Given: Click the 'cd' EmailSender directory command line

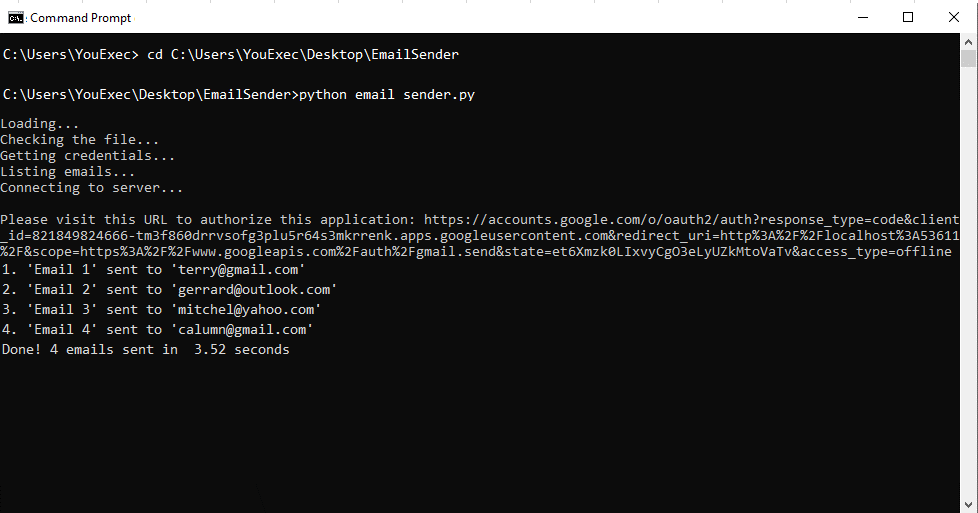Looking at the screenshot, I should click(231, 55).
